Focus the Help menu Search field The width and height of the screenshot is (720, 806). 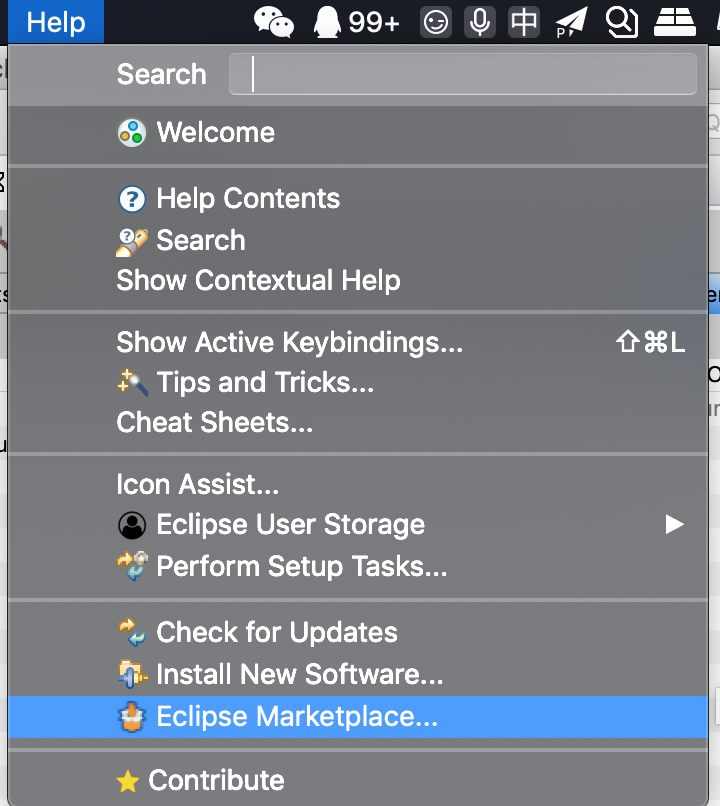pos(462,74)
